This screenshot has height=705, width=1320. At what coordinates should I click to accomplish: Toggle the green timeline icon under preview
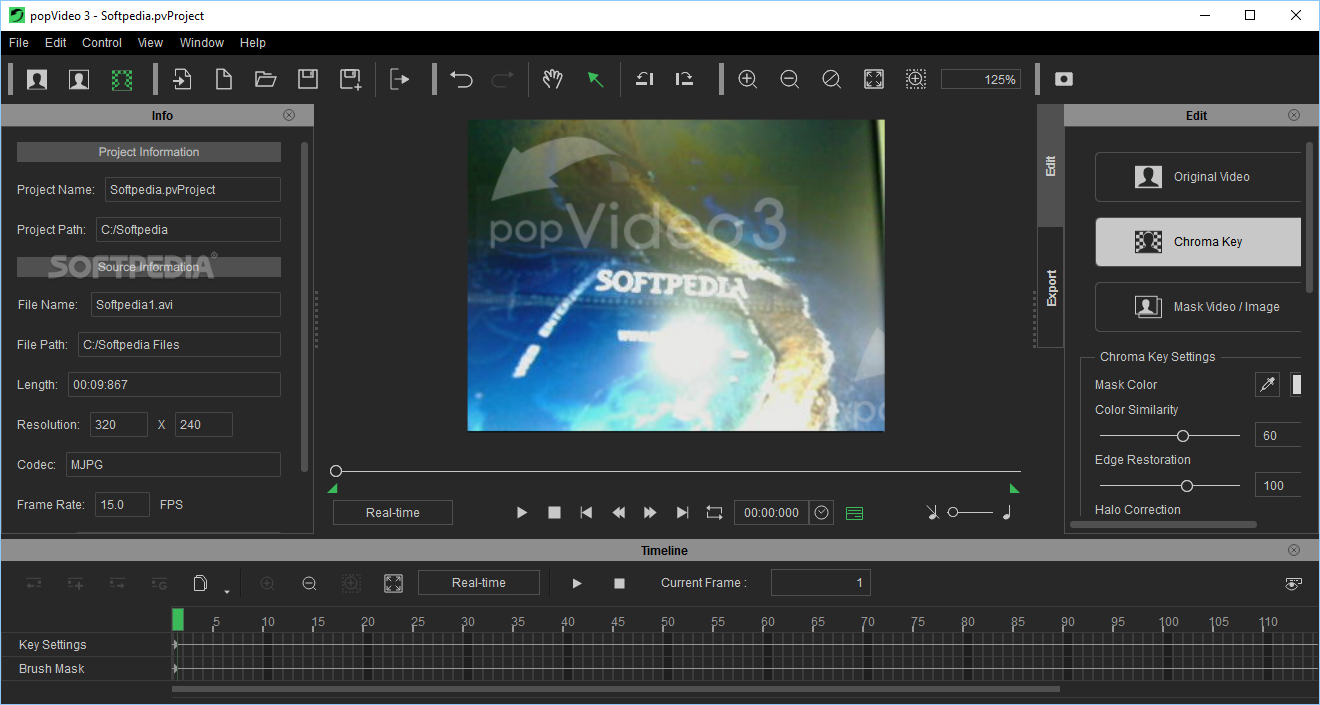[x=854, y=513]
